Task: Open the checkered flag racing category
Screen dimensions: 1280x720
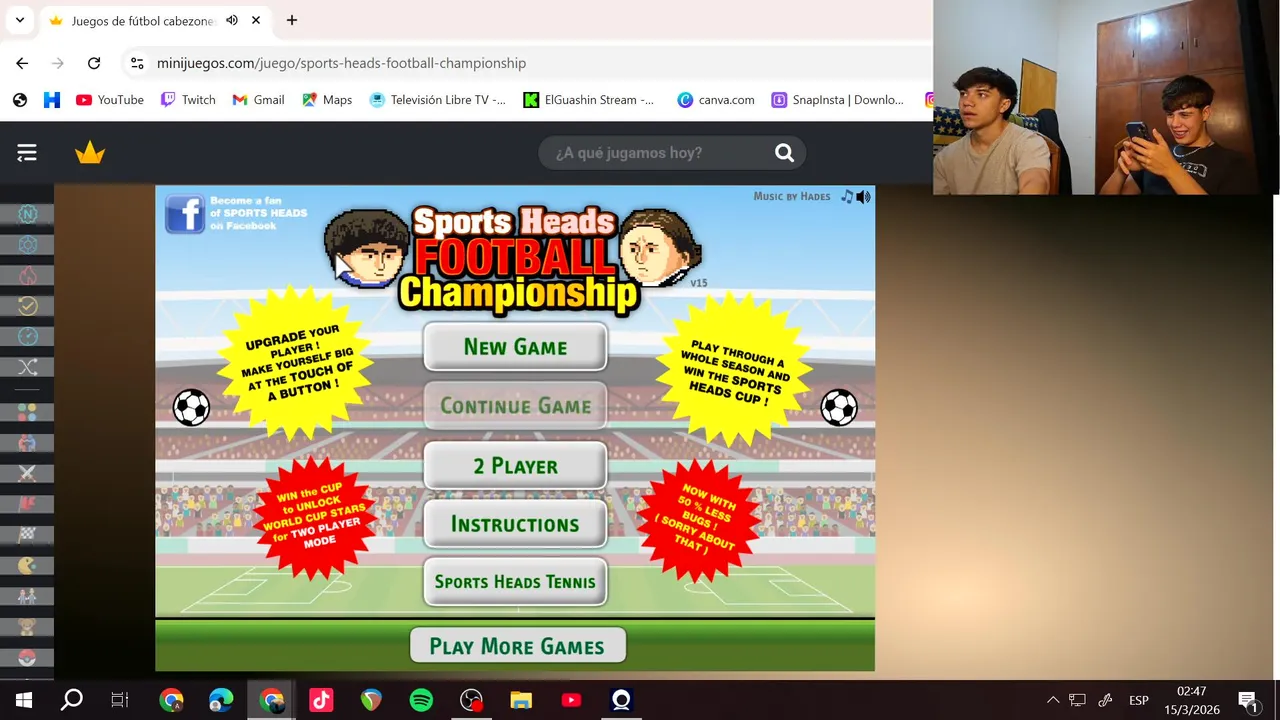Action: tap(27, 535)
